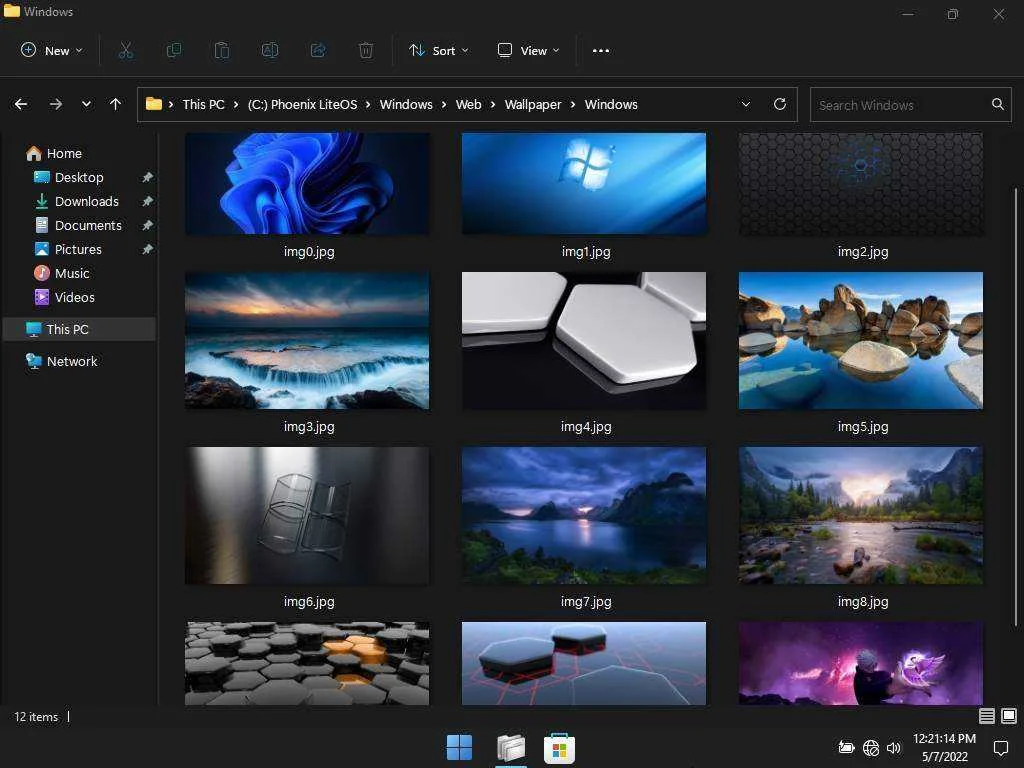Click the Paste clipboard icon

222,50
